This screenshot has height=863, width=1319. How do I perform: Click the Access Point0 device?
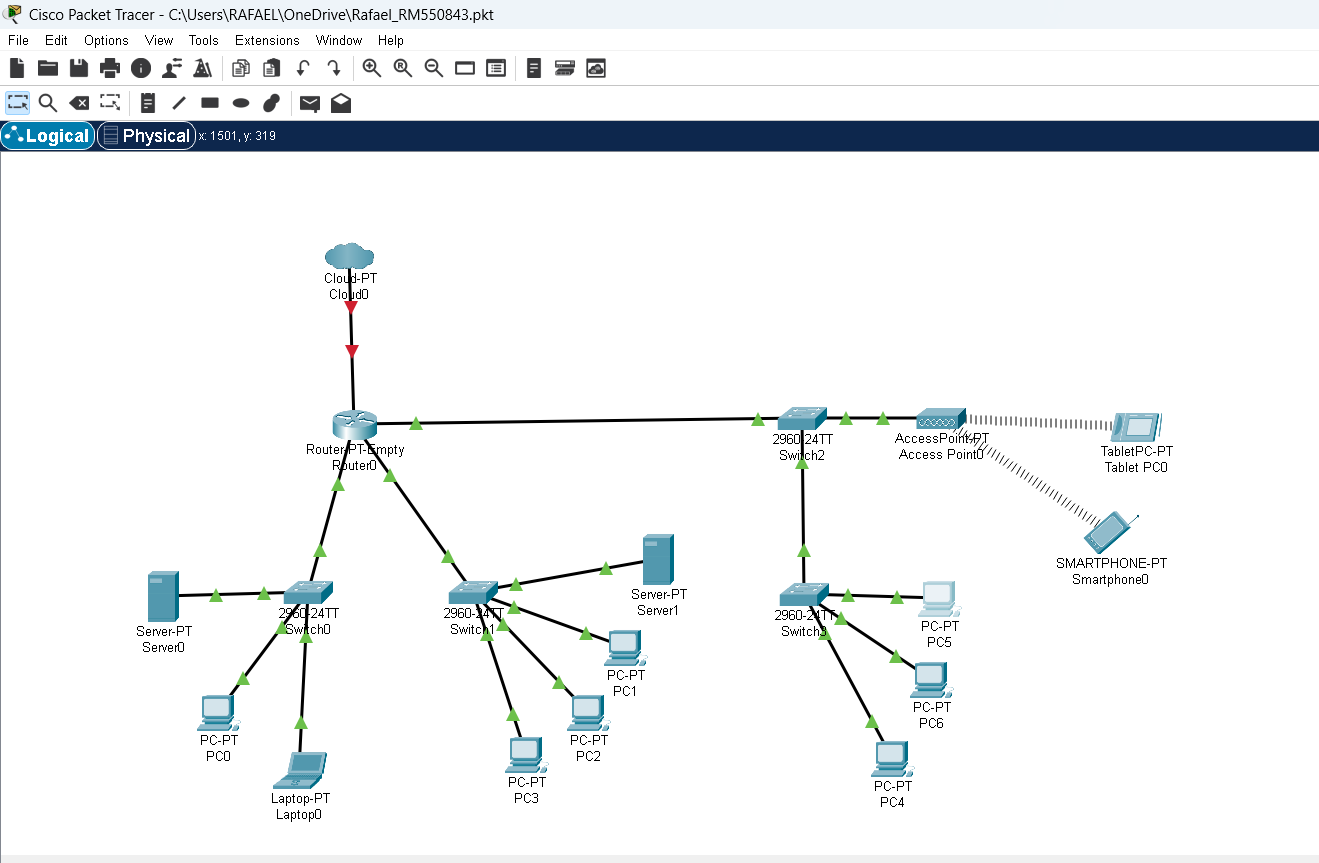[941, 419]
